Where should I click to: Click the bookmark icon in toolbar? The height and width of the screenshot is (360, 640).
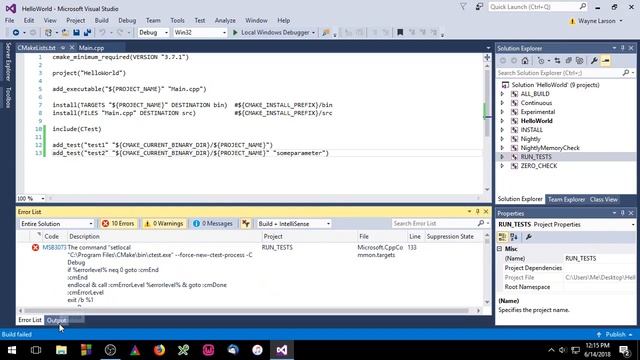[x=400, y=32]
